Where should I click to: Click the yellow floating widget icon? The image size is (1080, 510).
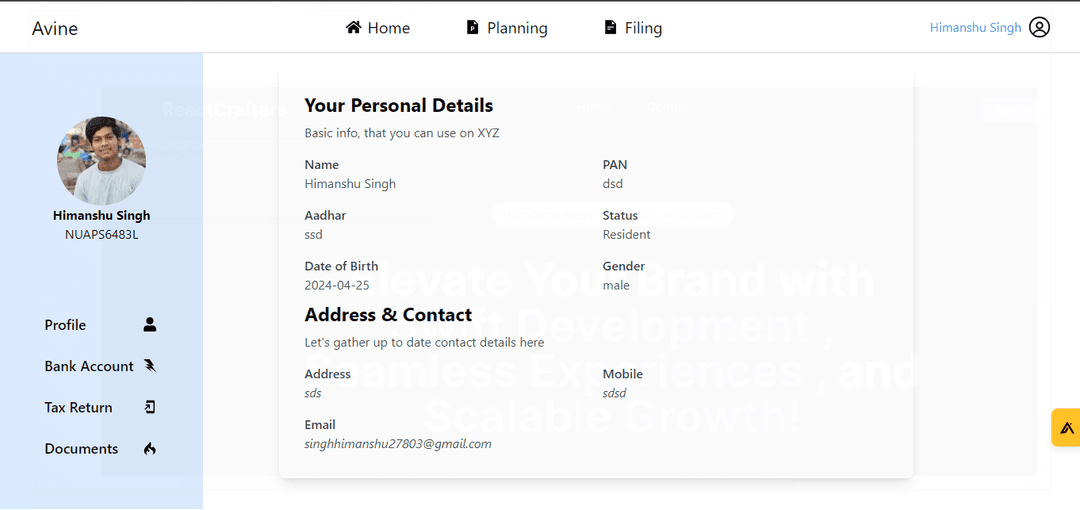click(1066, 427)
